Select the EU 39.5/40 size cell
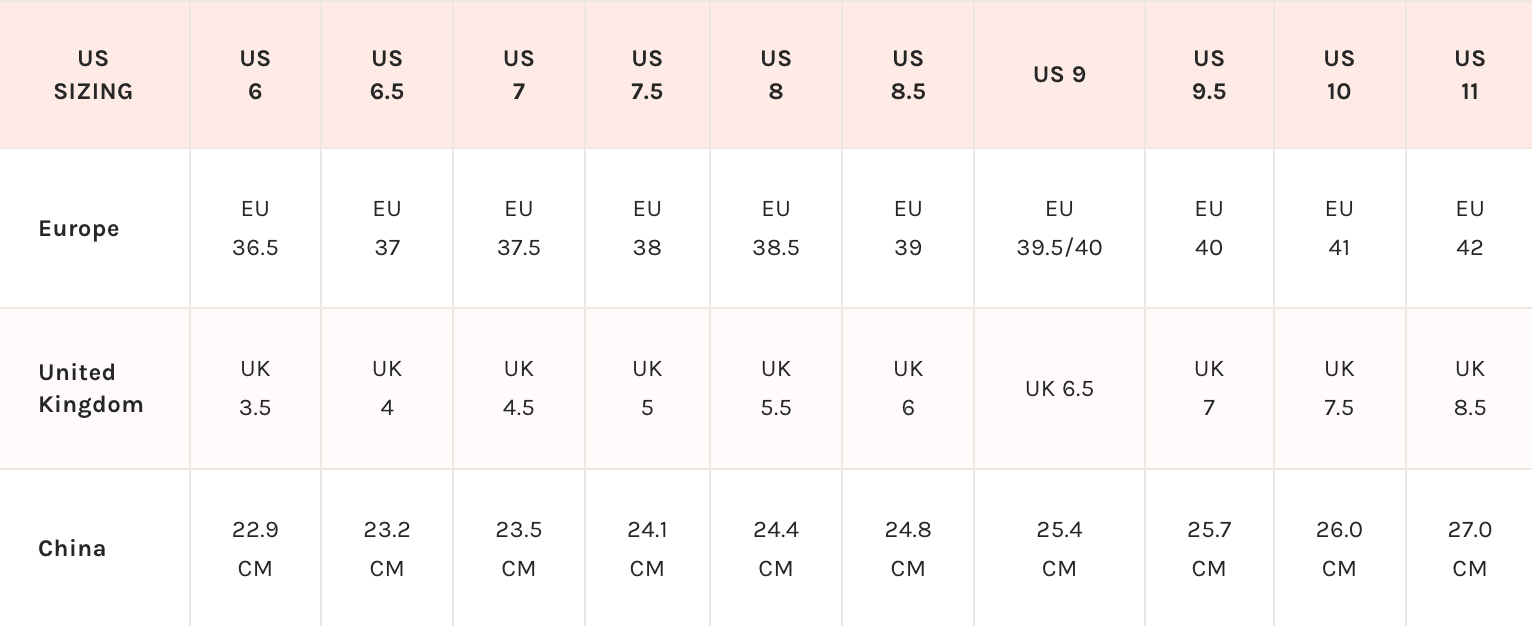The height and width of the screenshot is (626, 1532). (1059, 228)
